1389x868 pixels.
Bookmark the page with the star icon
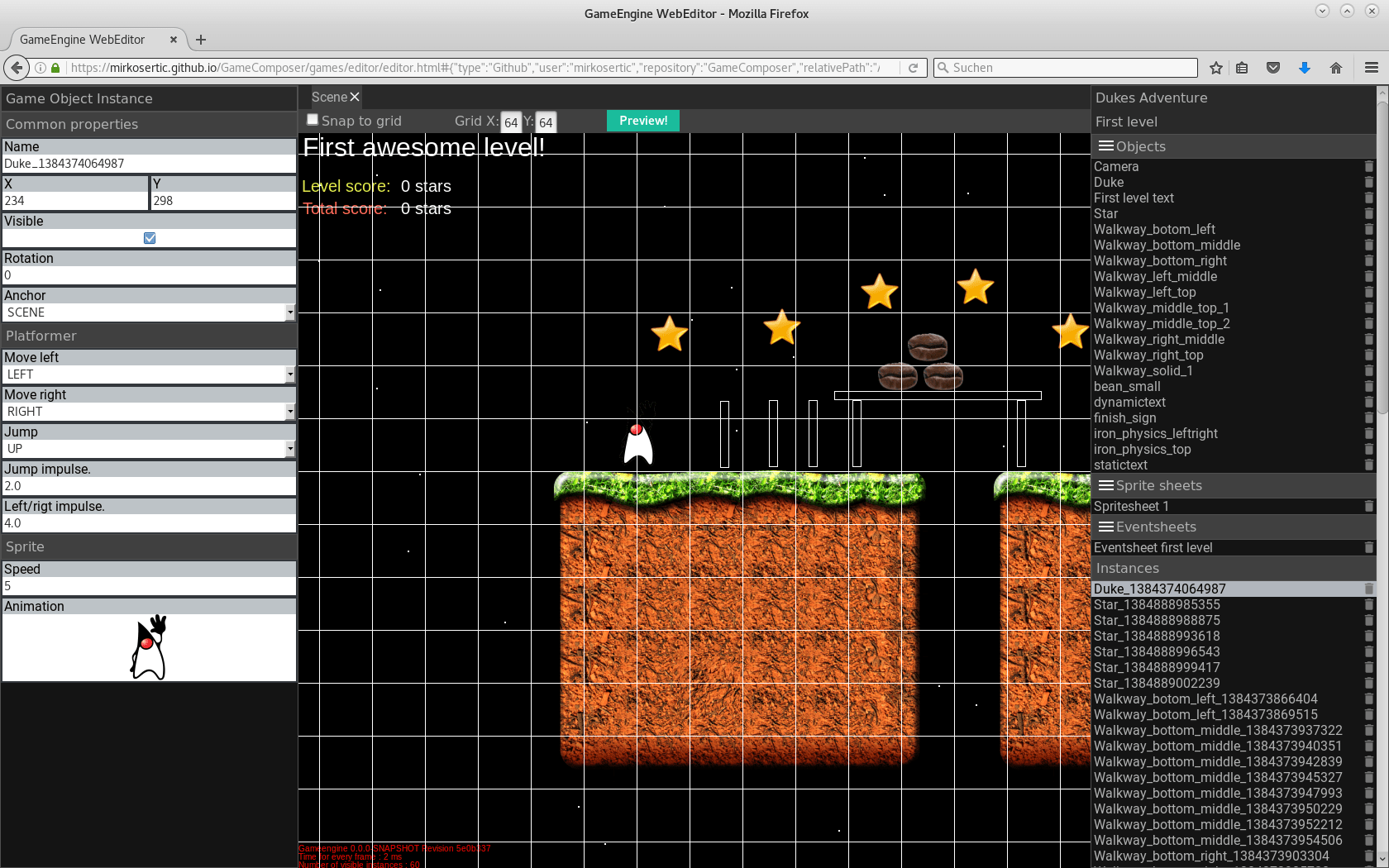pos(1215,68)
